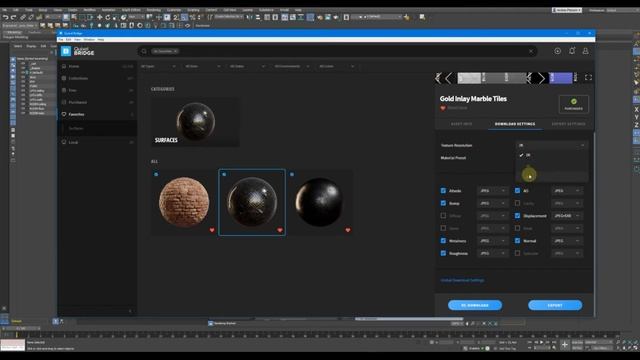Open Help menu in Quixel Bridge window
The image size is (640, 360).
[x=100, y=40]
